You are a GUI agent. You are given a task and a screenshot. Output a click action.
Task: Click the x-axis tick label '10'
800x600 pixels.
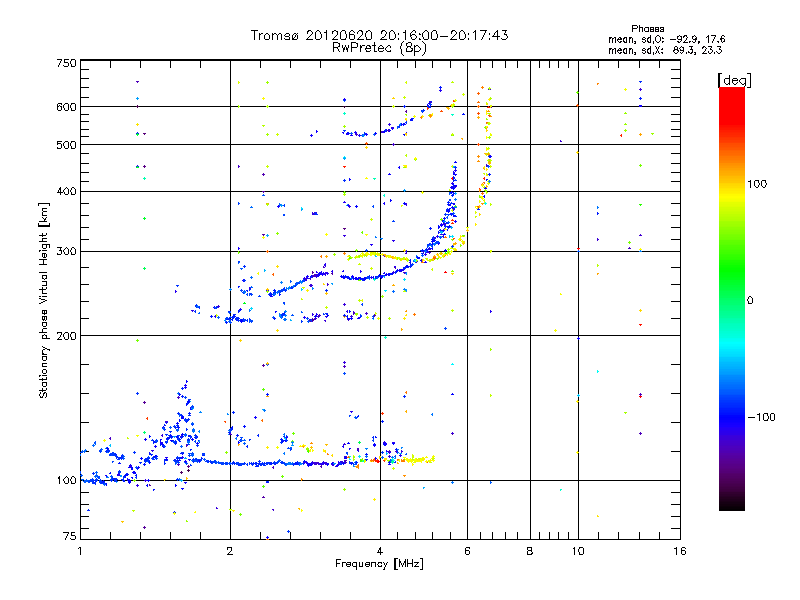pyautogui.click(x=578, y=551)
